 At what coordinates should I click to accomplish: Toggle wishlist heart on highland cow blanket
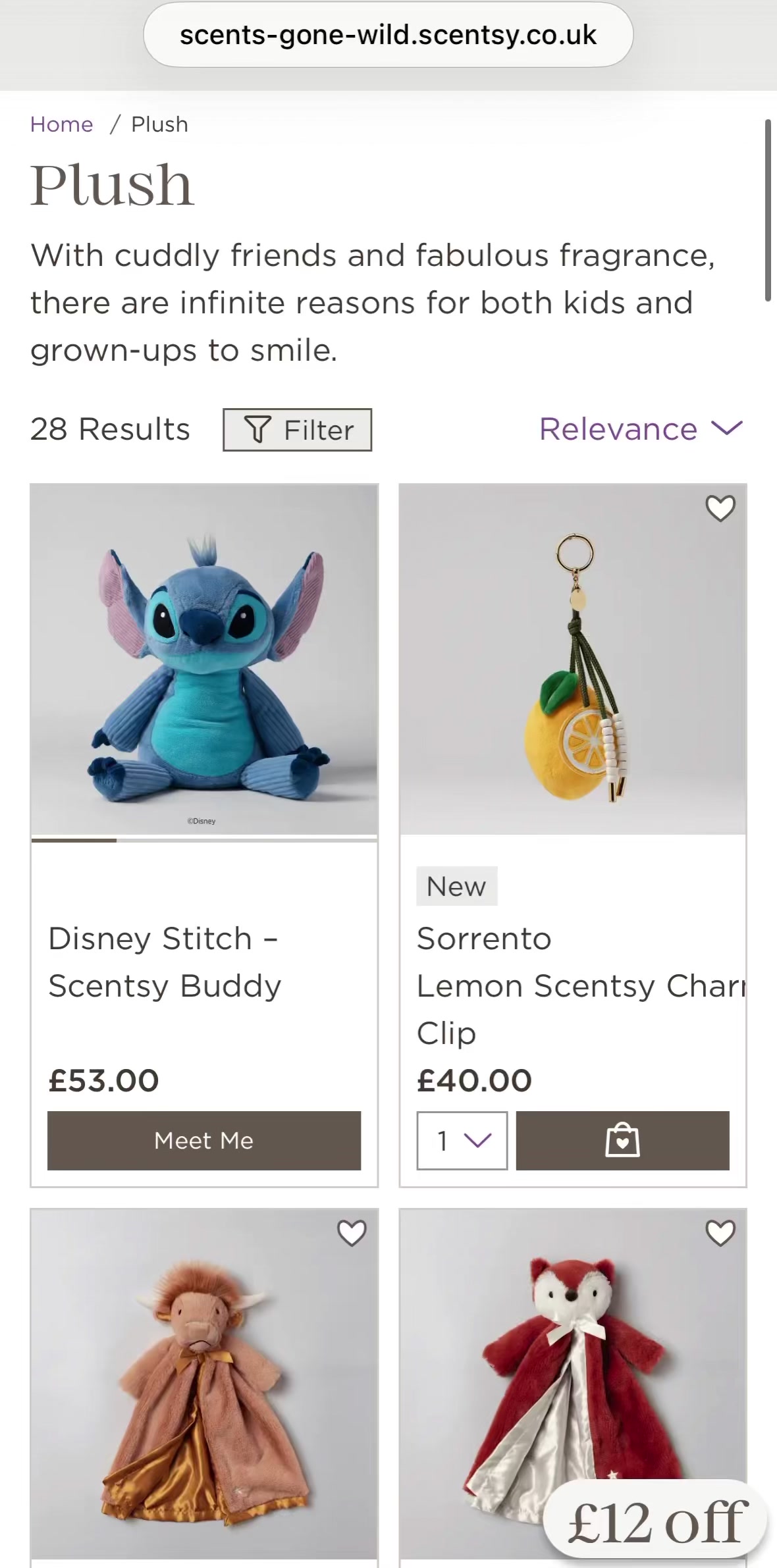click(352, 1233)
